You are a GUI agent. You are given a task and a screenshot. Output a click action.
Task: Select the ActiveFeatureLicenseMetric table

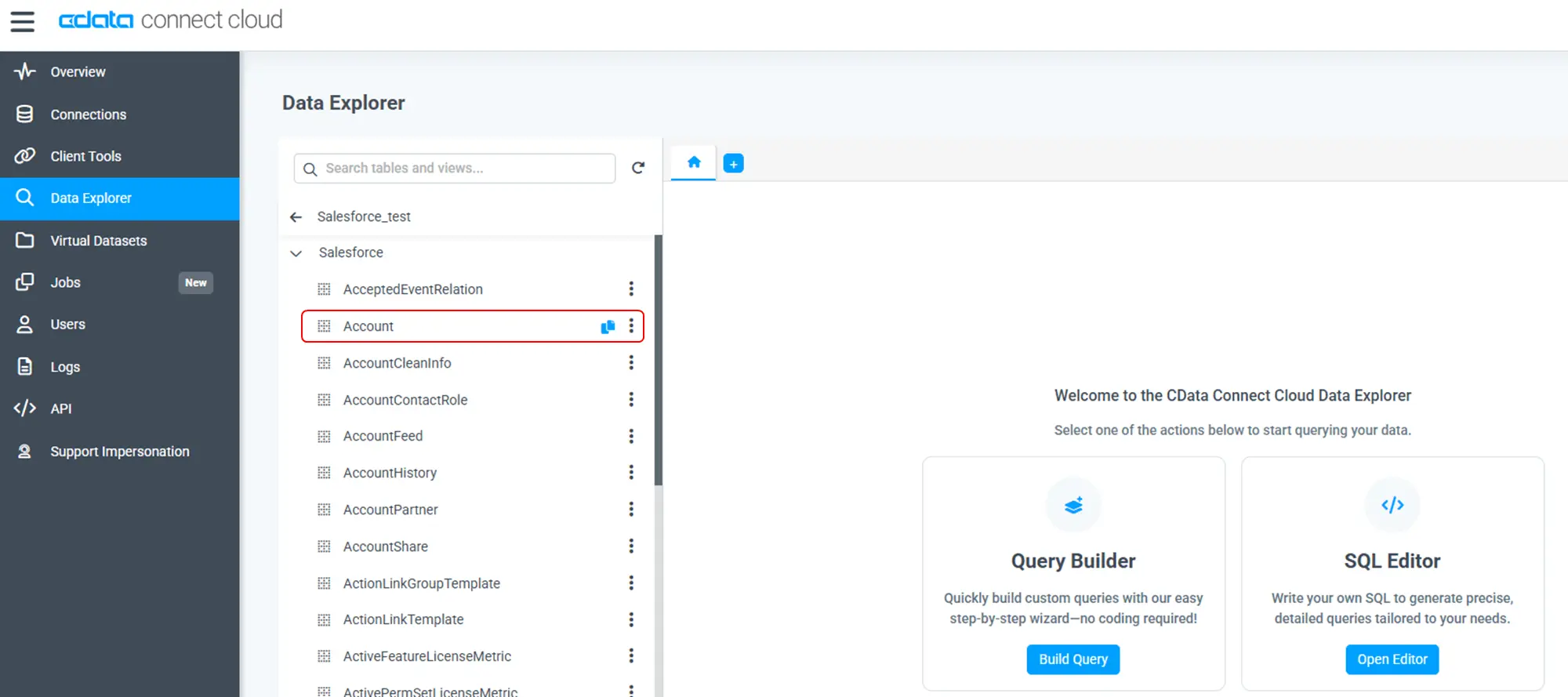427,656
